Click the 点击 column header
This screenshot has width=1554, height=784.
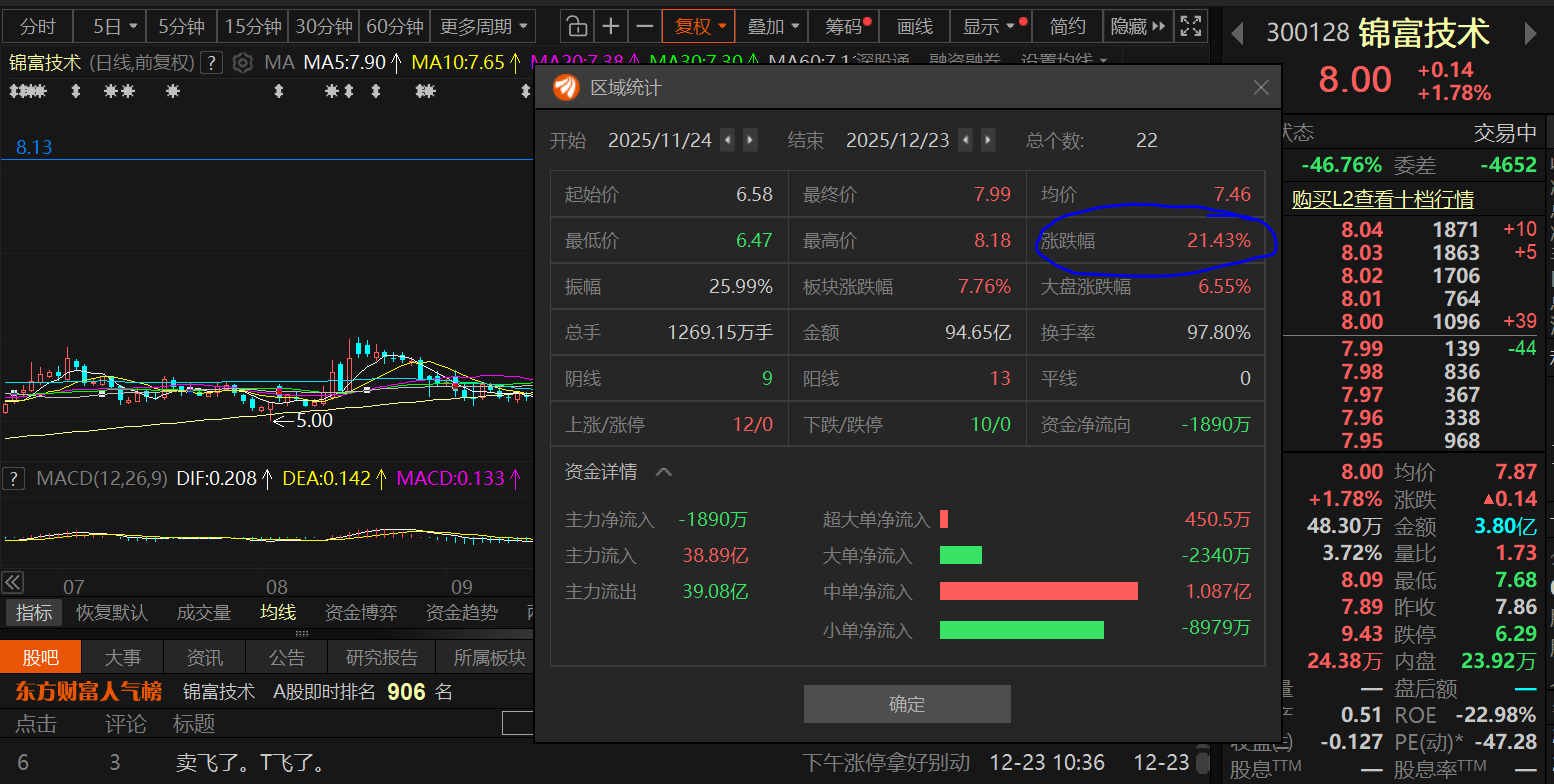pos(36,724)
